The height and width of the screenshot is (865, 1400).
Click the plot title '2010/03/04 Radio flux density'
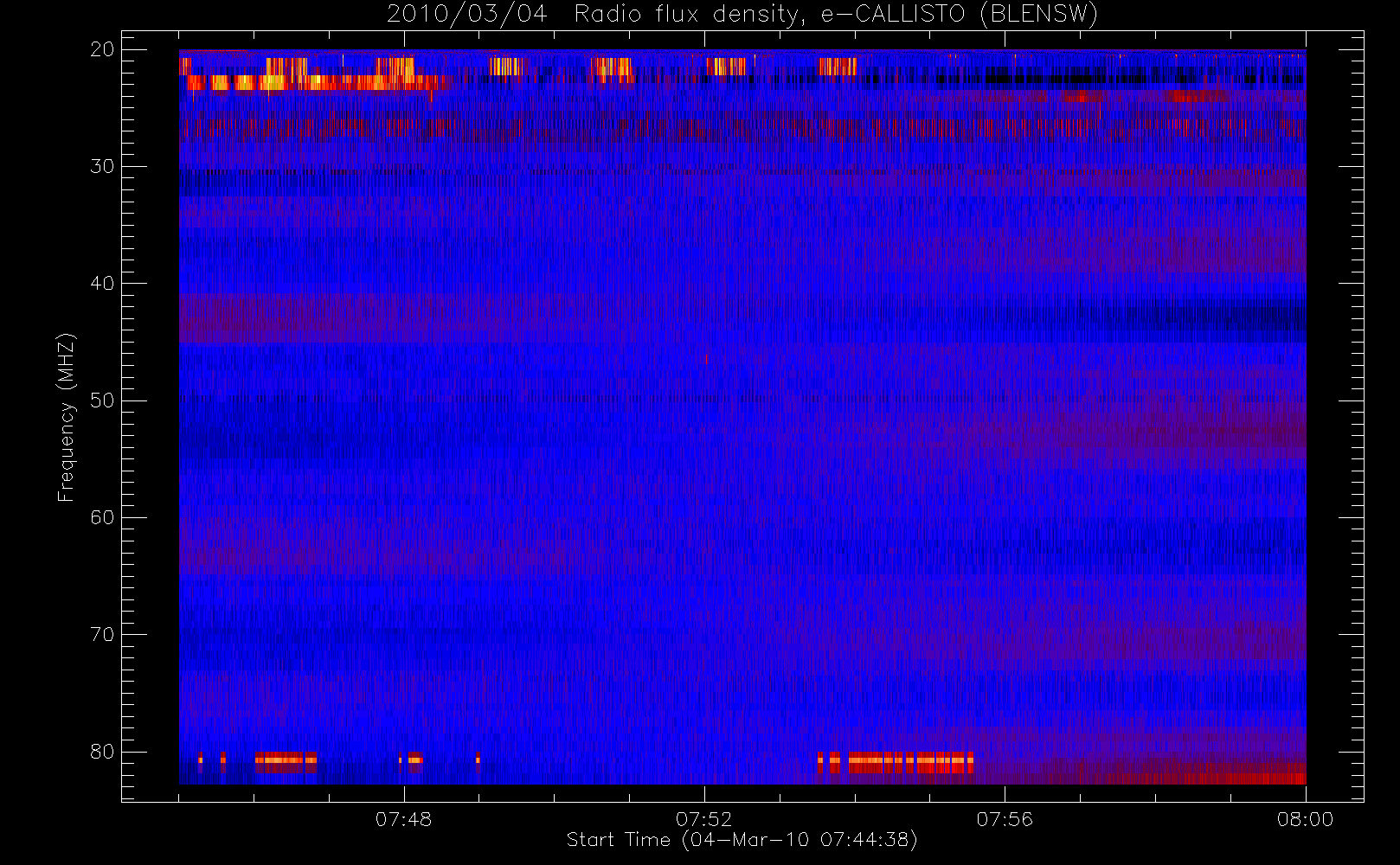coord(596,15)
